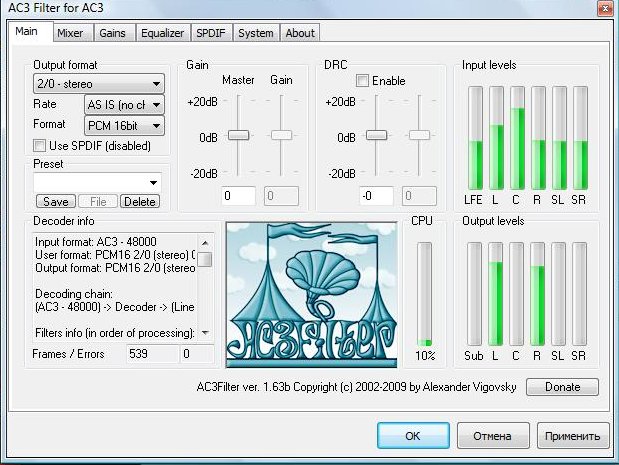Open the Gains tab

(x=113, y=33)
